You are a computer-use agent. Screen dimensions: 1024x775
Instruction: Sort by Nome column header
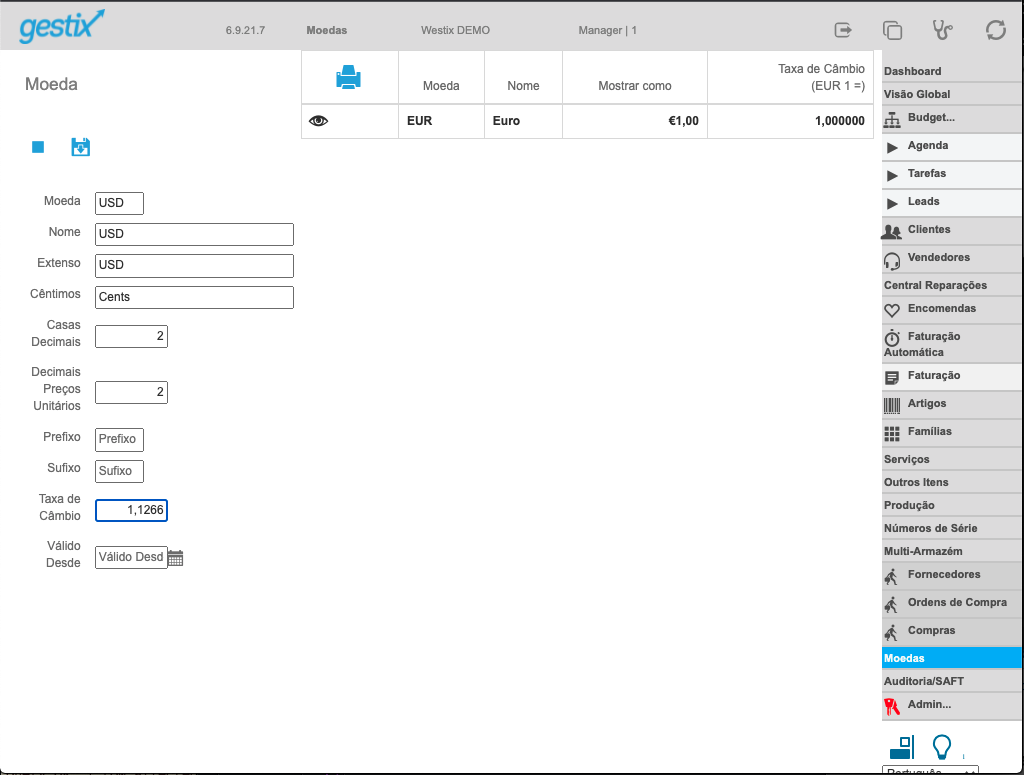tap(523, 86)
